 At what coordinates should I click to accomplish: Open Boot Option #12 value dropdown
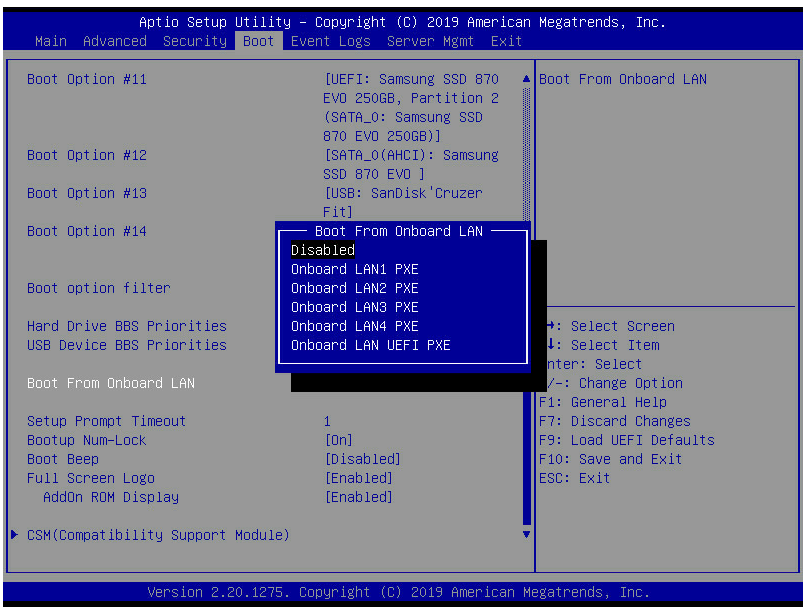pyautogui.click(x=410, y=164)
